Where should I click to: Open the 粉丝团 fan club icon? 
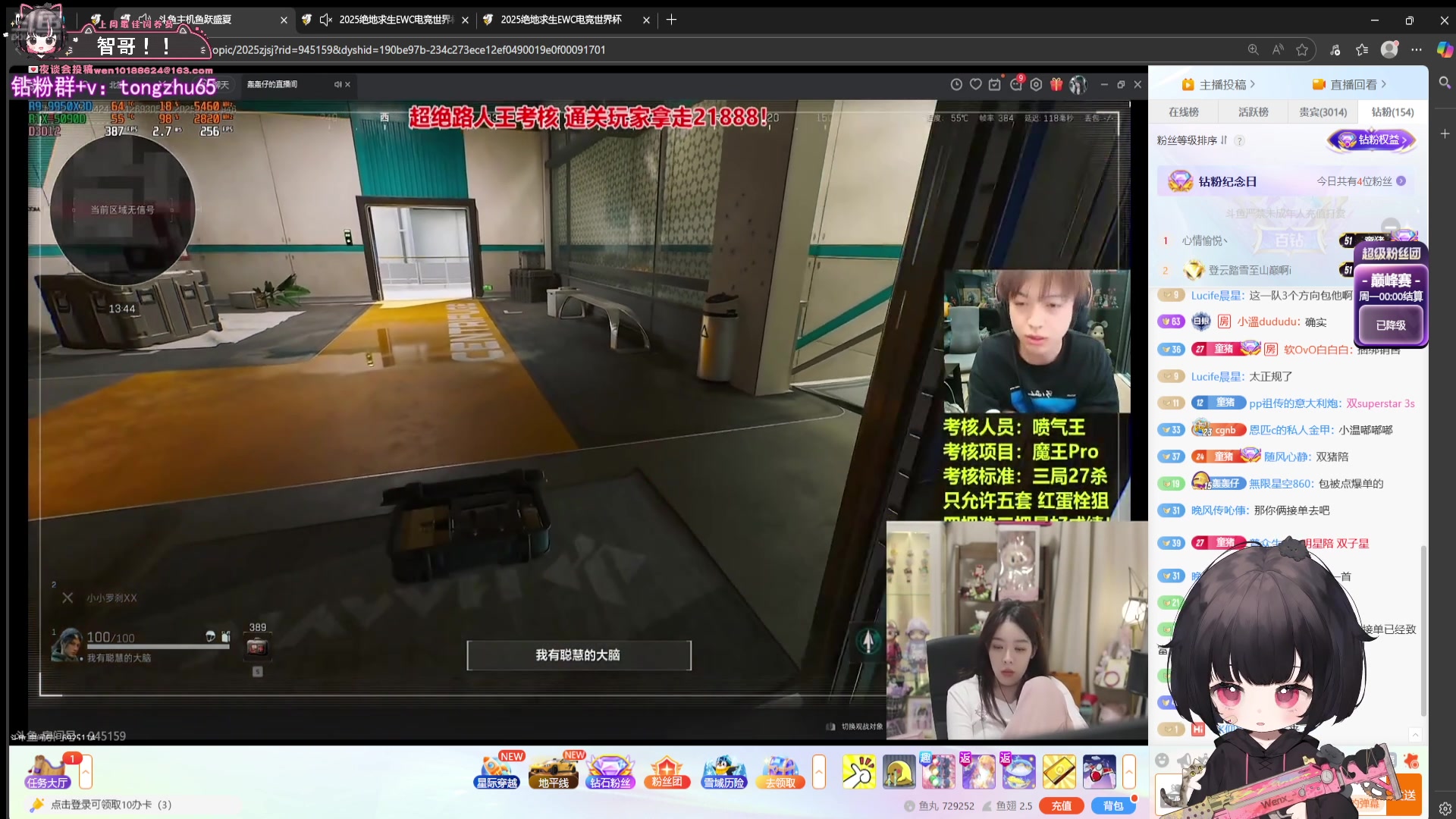(667, 772)
